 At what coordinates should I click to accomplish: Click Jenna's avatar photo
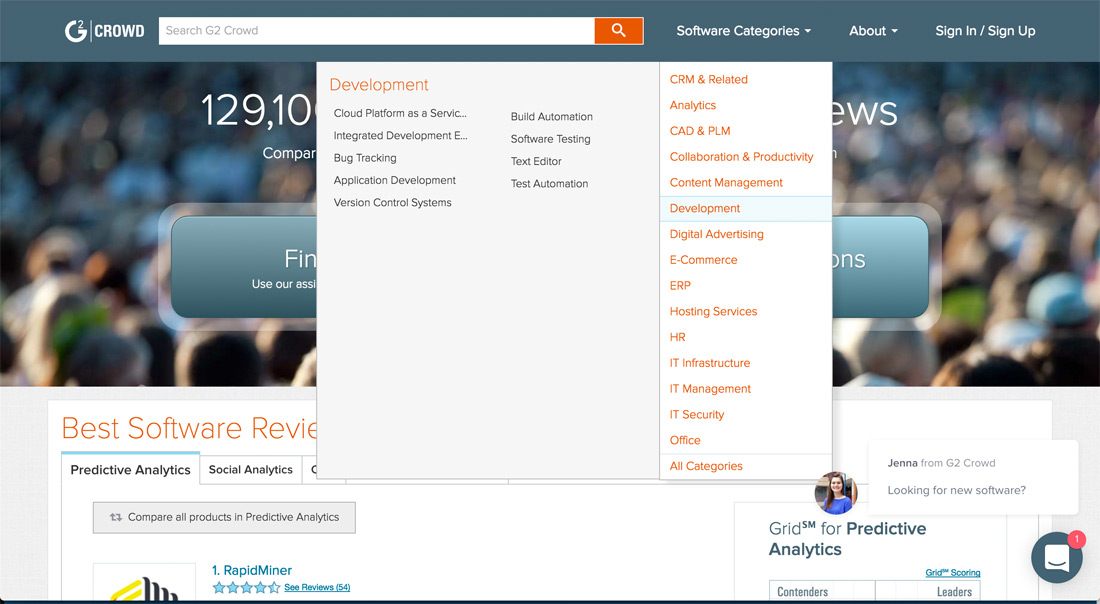point(836,493)
